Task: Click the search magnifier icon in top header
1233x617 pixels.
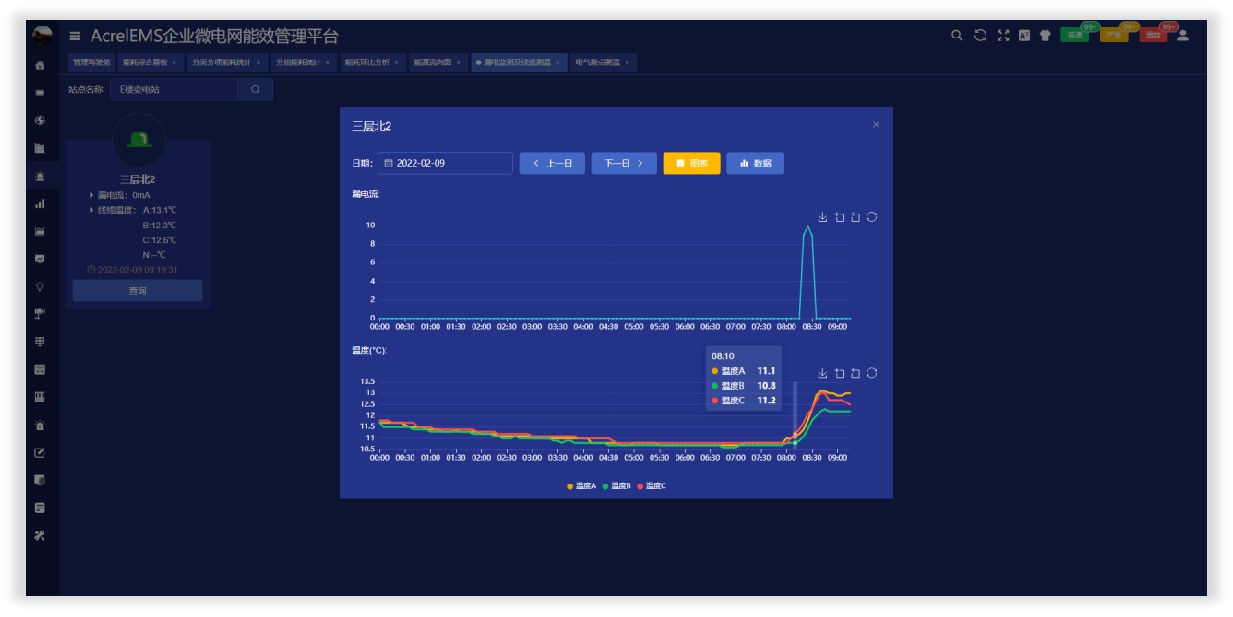Action: tap(956, 35)
